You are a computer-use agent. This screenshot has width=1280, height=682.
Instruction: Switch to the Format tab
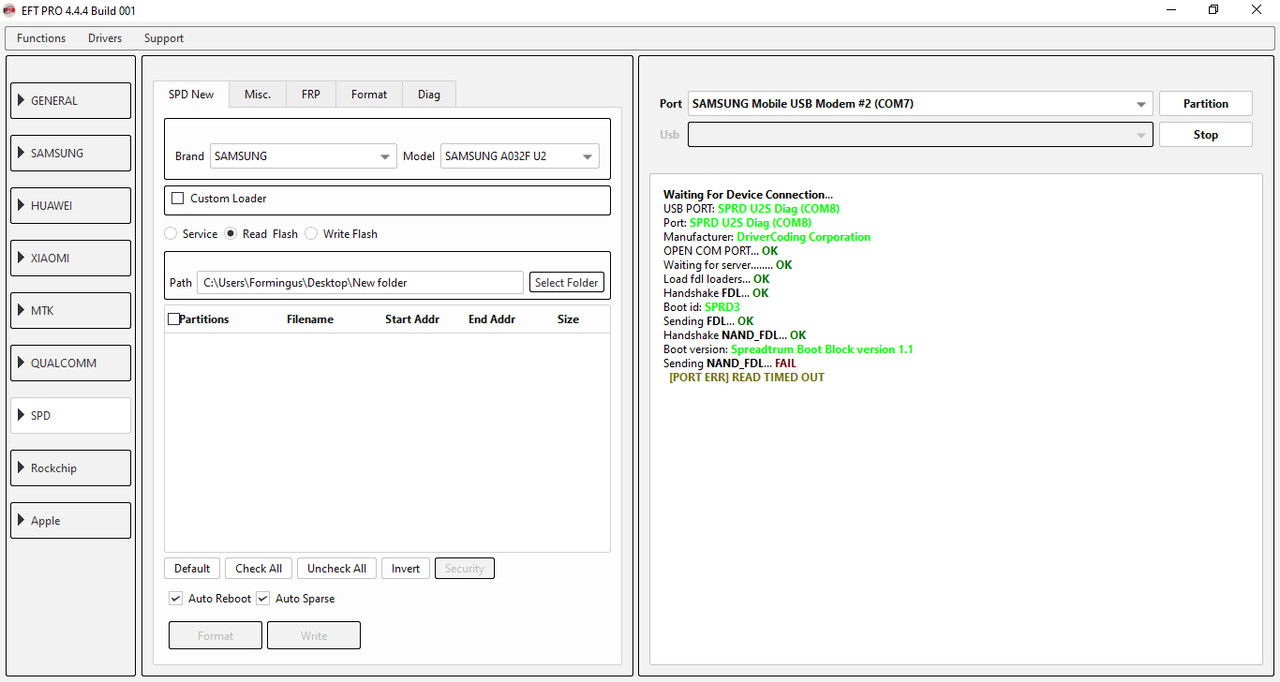[x=369, y=94]
